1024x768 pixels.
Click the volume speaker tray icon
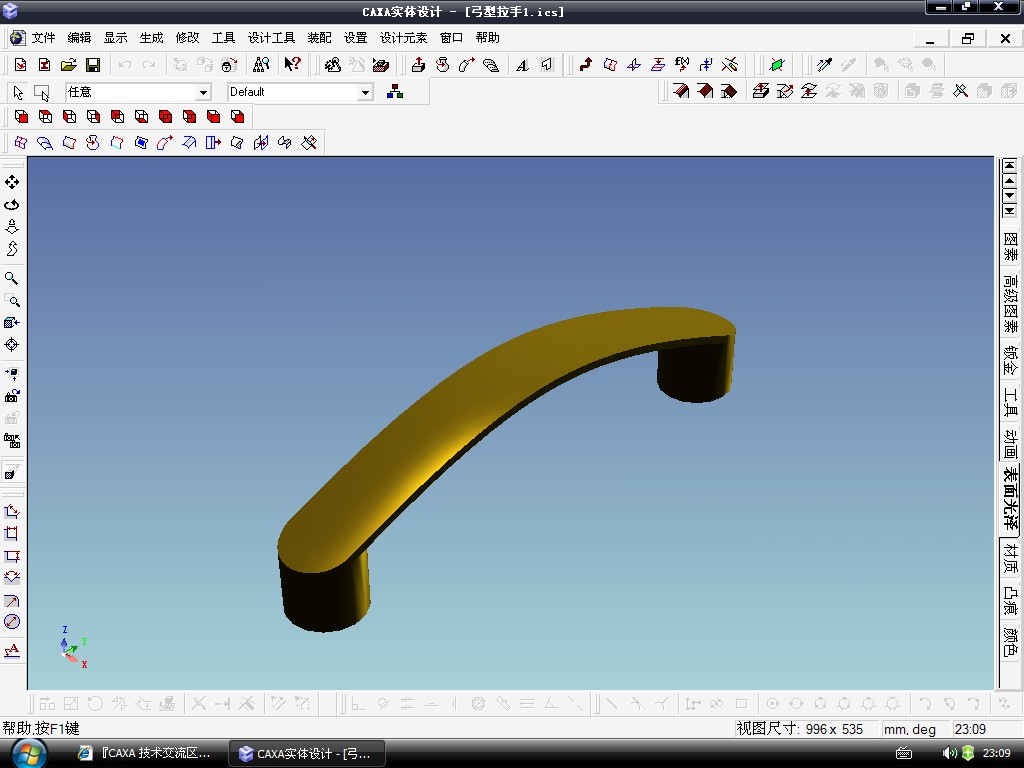(949, 753)
